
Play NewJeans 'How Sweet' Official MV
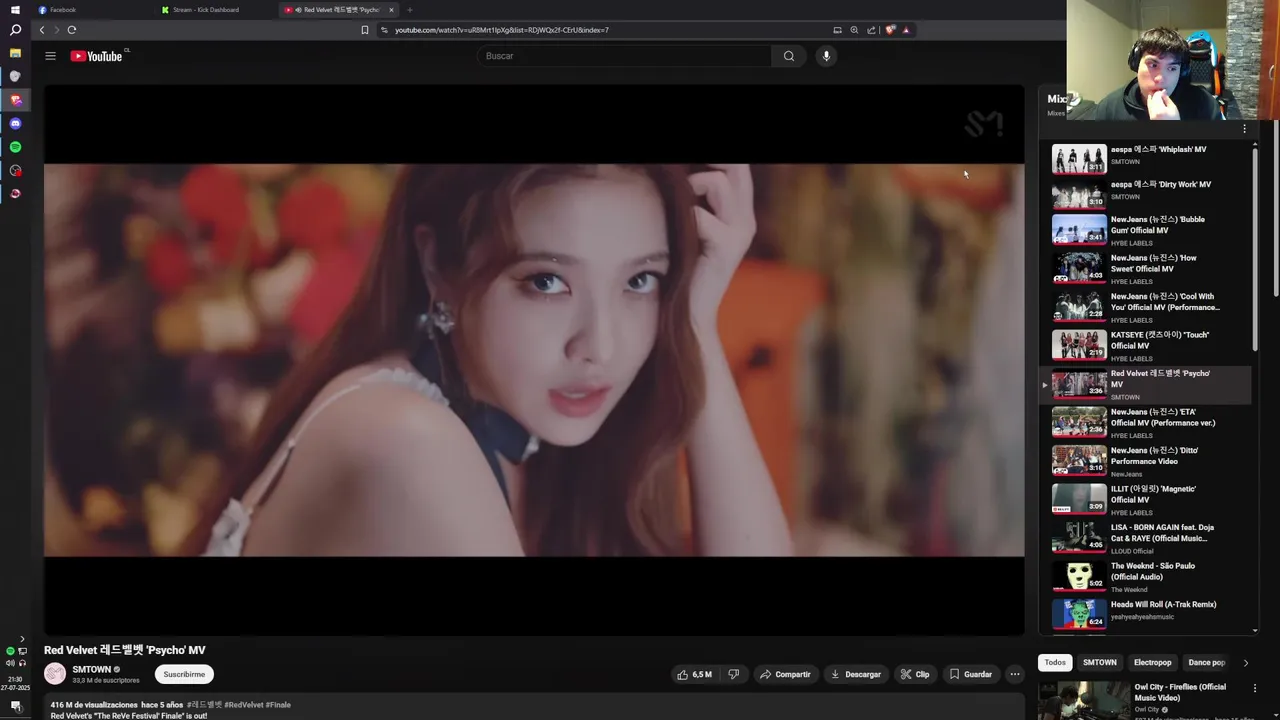[1145, 268]
